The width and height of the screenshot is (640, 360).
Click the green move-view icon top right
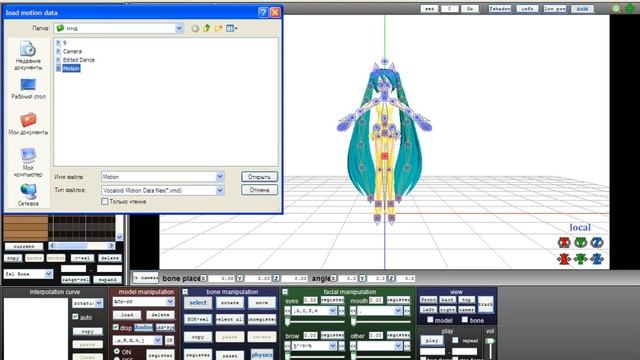tap(630, 8)
